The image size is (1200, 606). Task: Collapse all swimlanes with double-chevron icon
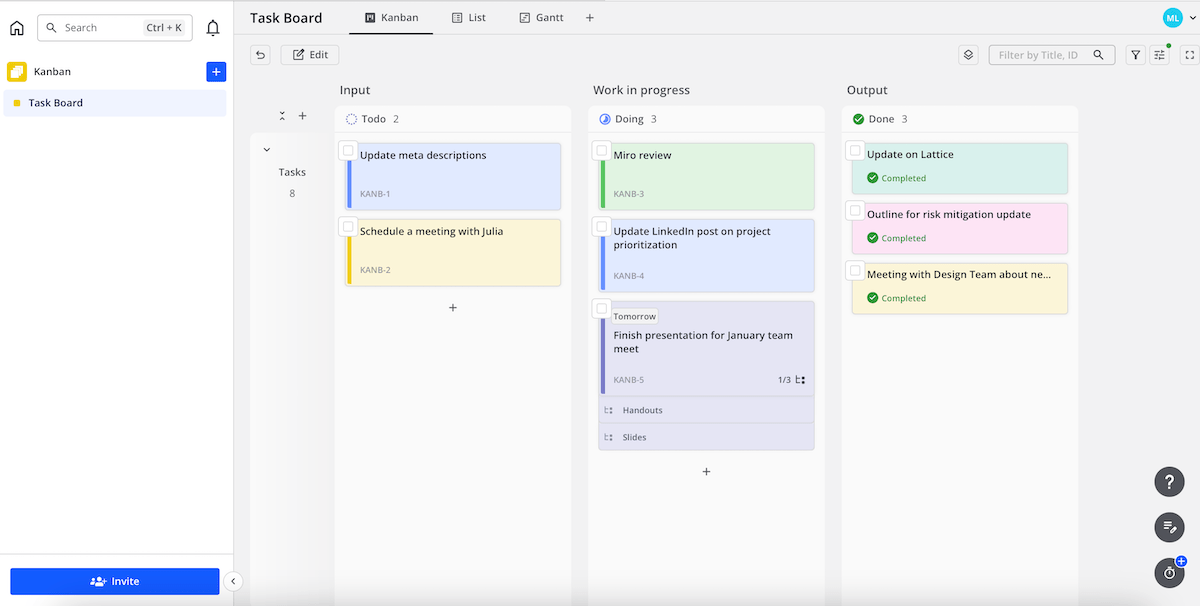pyautogui.click(x=282, y=115)
